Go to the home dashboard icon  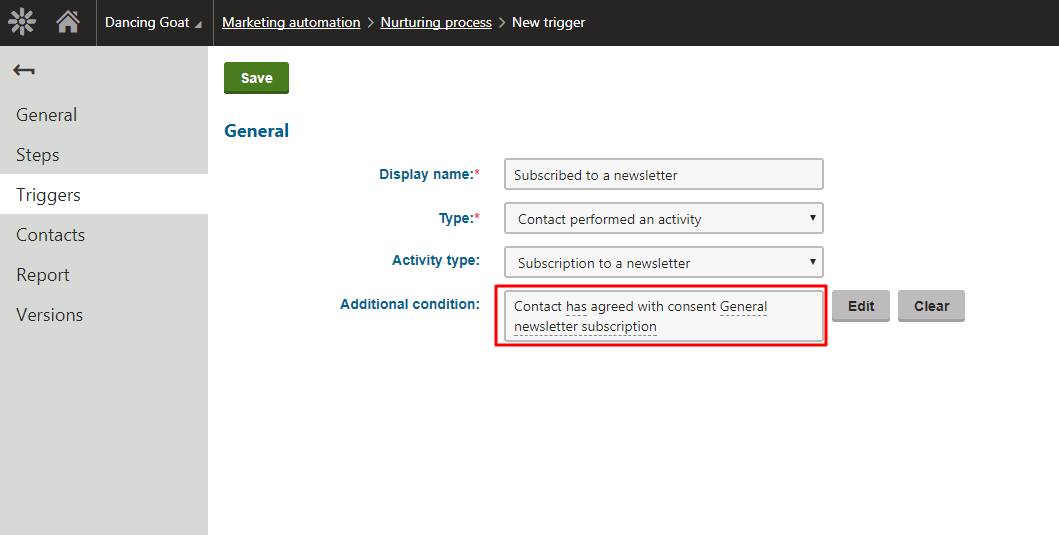[68, 22]
